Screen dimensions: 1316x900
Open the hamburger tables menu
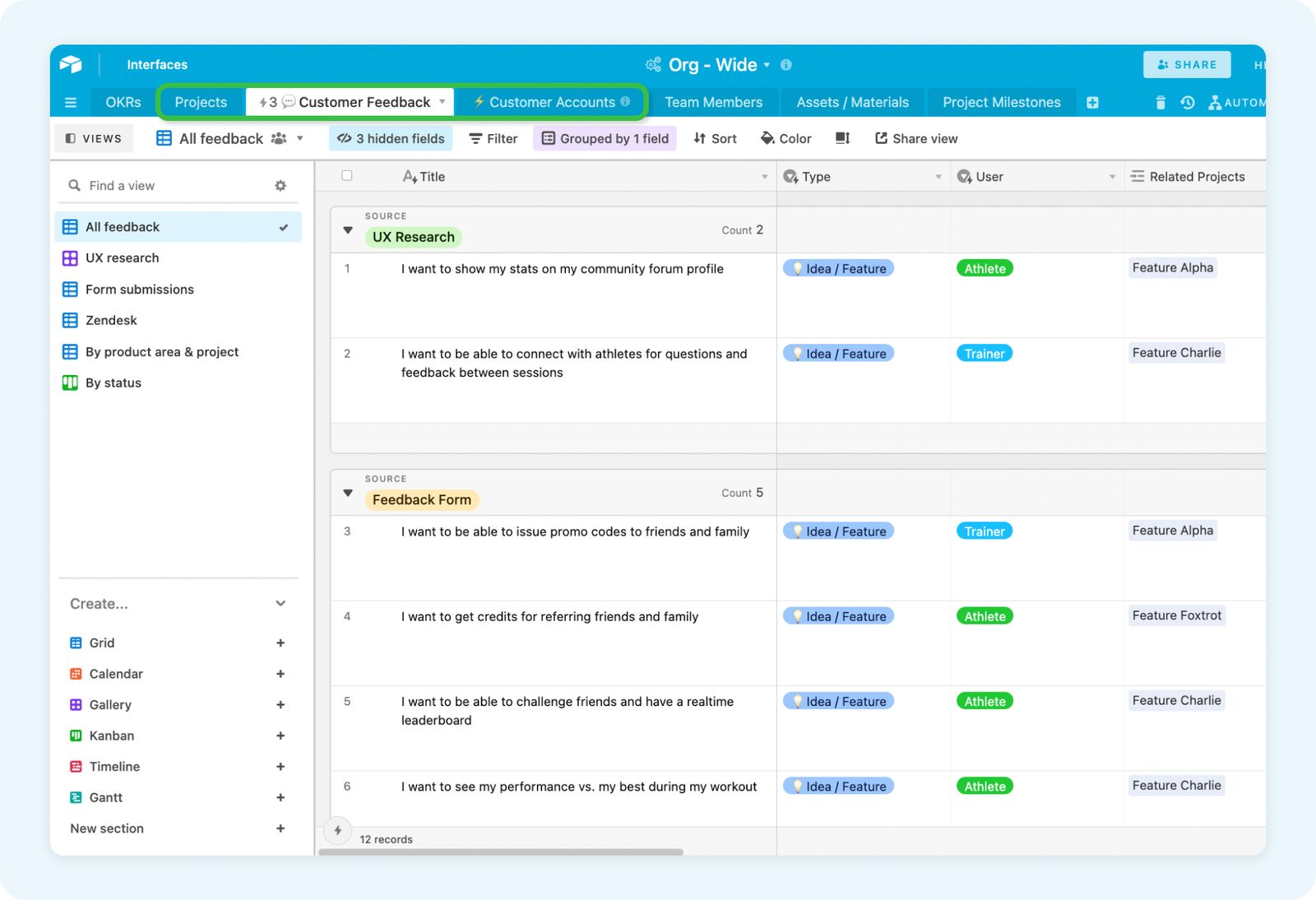[x=71, y=103]
